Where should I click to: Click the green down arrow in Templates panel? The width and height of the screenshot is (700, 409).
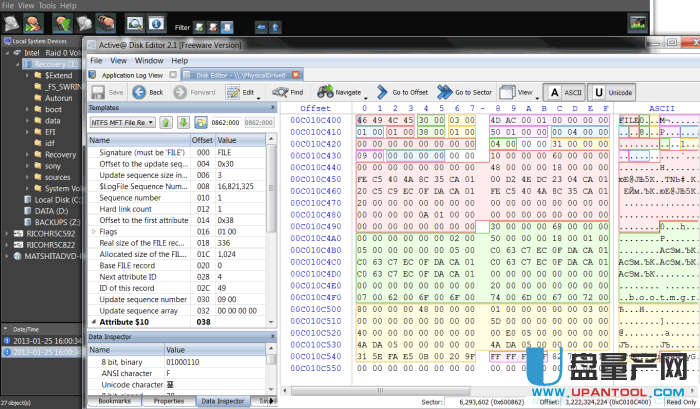pyautogui.click(x=185, y=122)
